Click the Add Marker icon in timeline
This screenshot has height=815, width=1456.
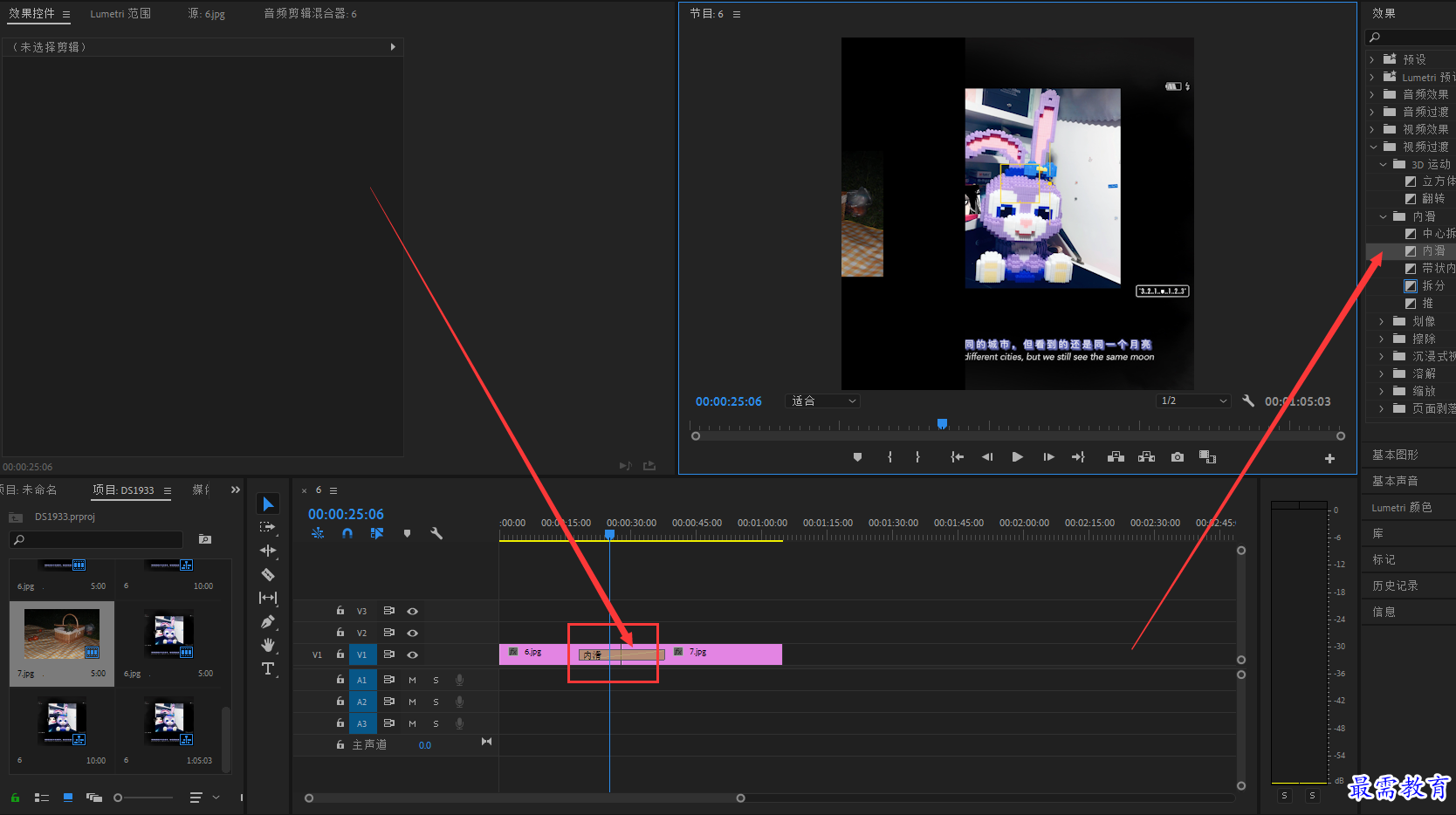tap(407, 533)
